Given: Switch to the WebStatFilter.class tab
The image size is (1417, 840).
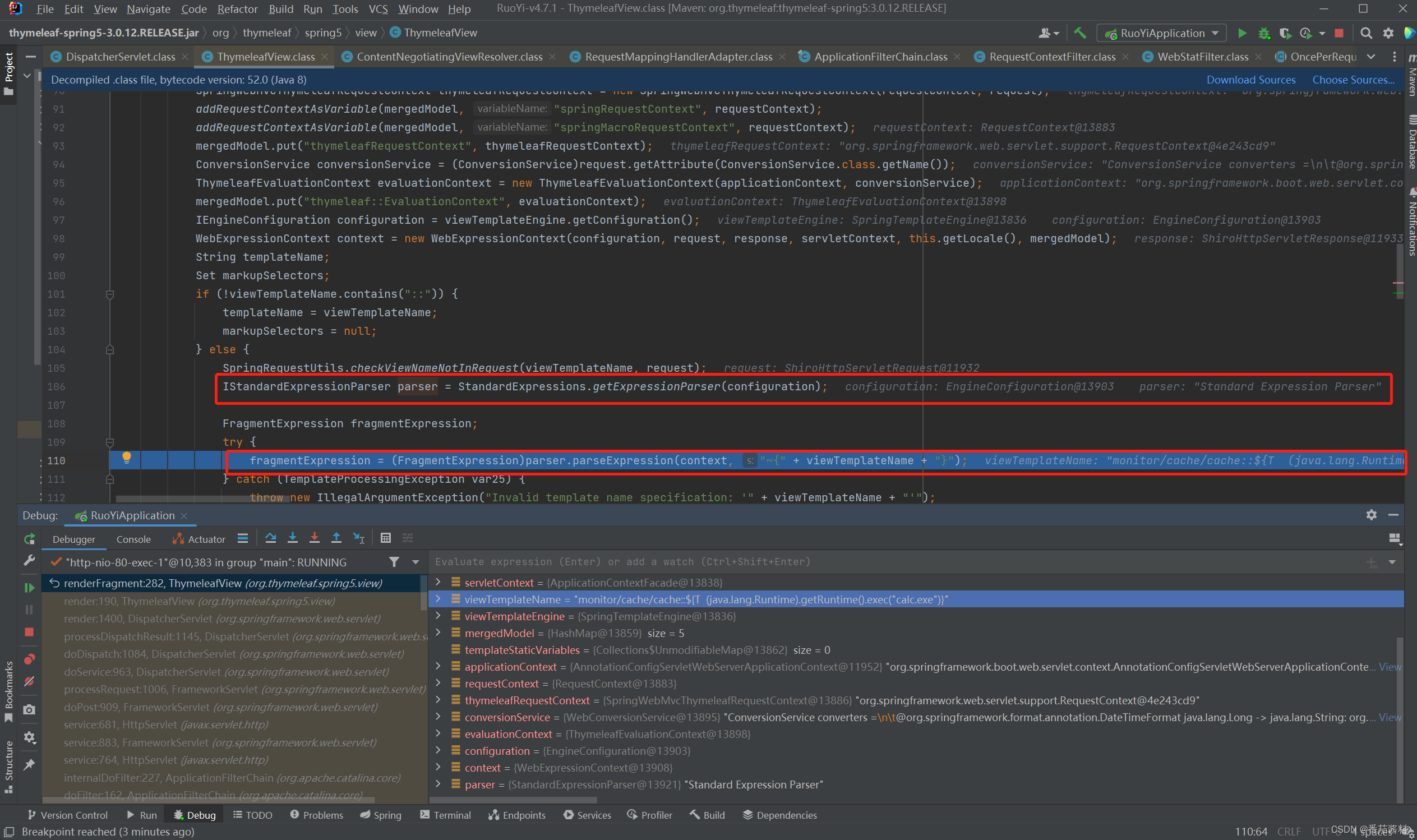Looking at the screenshot, I should 1203,57.
